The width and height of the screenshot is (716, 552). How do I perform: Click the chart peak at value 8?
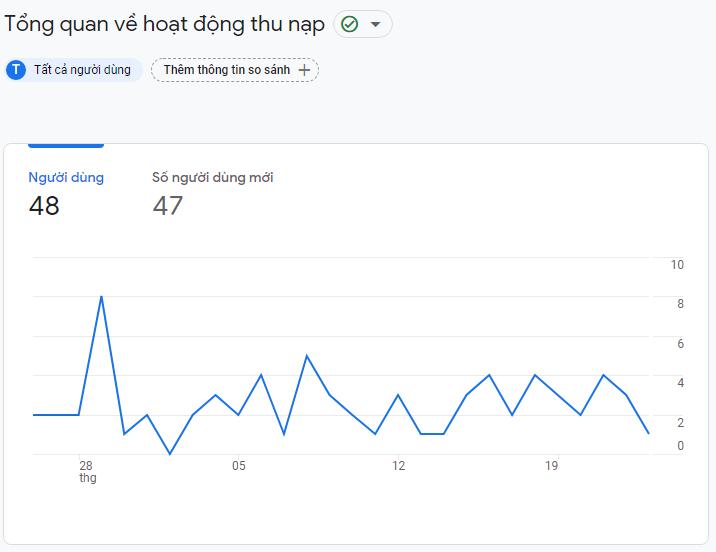click(x=101, y=297)
